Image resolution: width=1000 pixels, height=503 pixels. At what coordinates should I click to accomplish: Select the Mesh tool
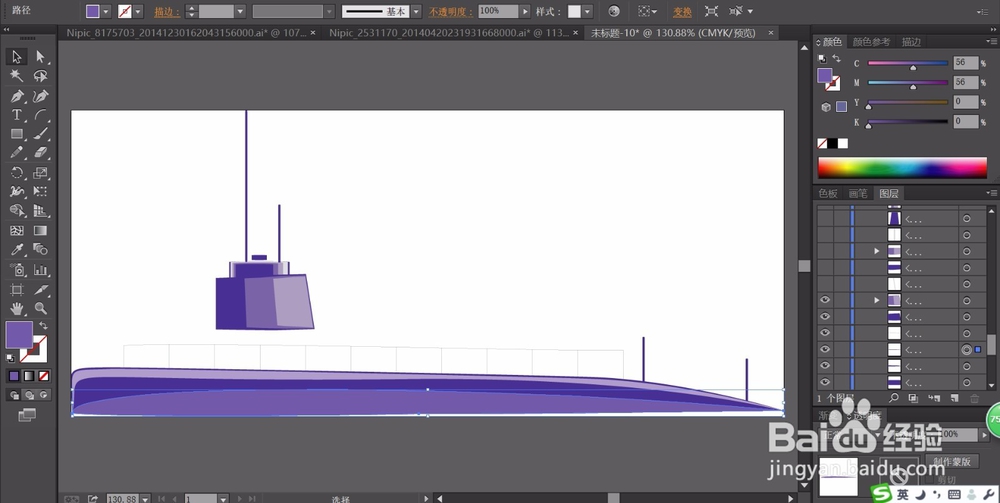[17, 230]
